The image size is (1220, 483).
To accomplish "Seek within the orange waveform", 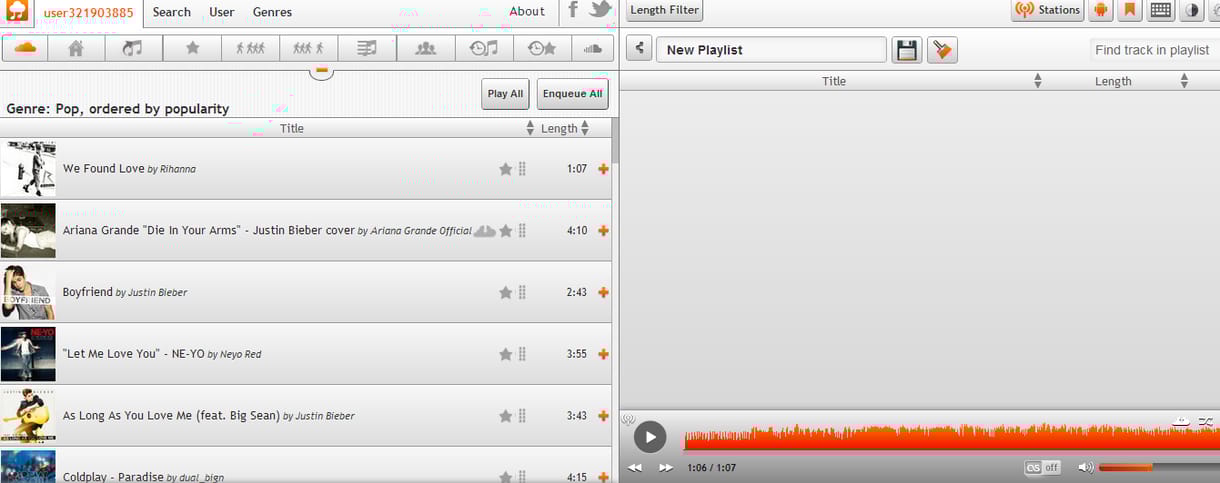I will [x=951, y=436].
